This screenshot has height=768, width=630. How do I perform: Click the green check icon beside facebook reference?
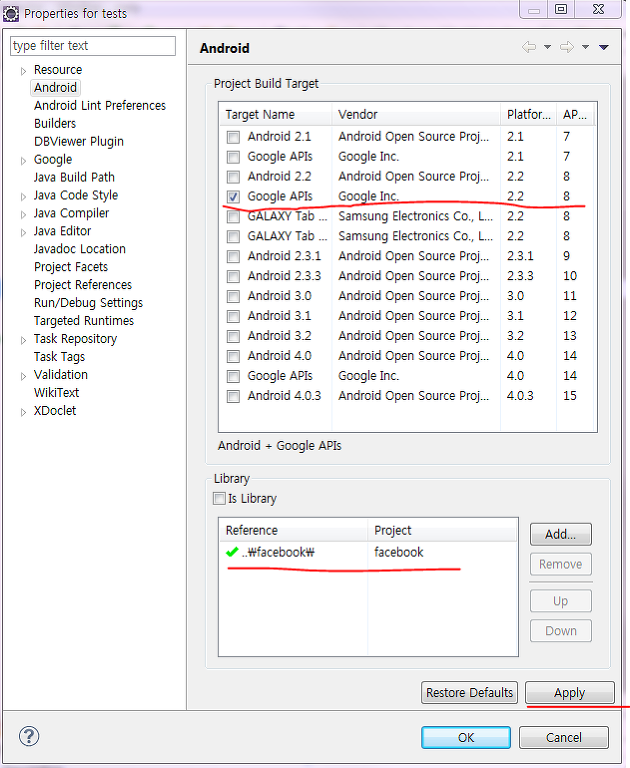coord(232,552)
